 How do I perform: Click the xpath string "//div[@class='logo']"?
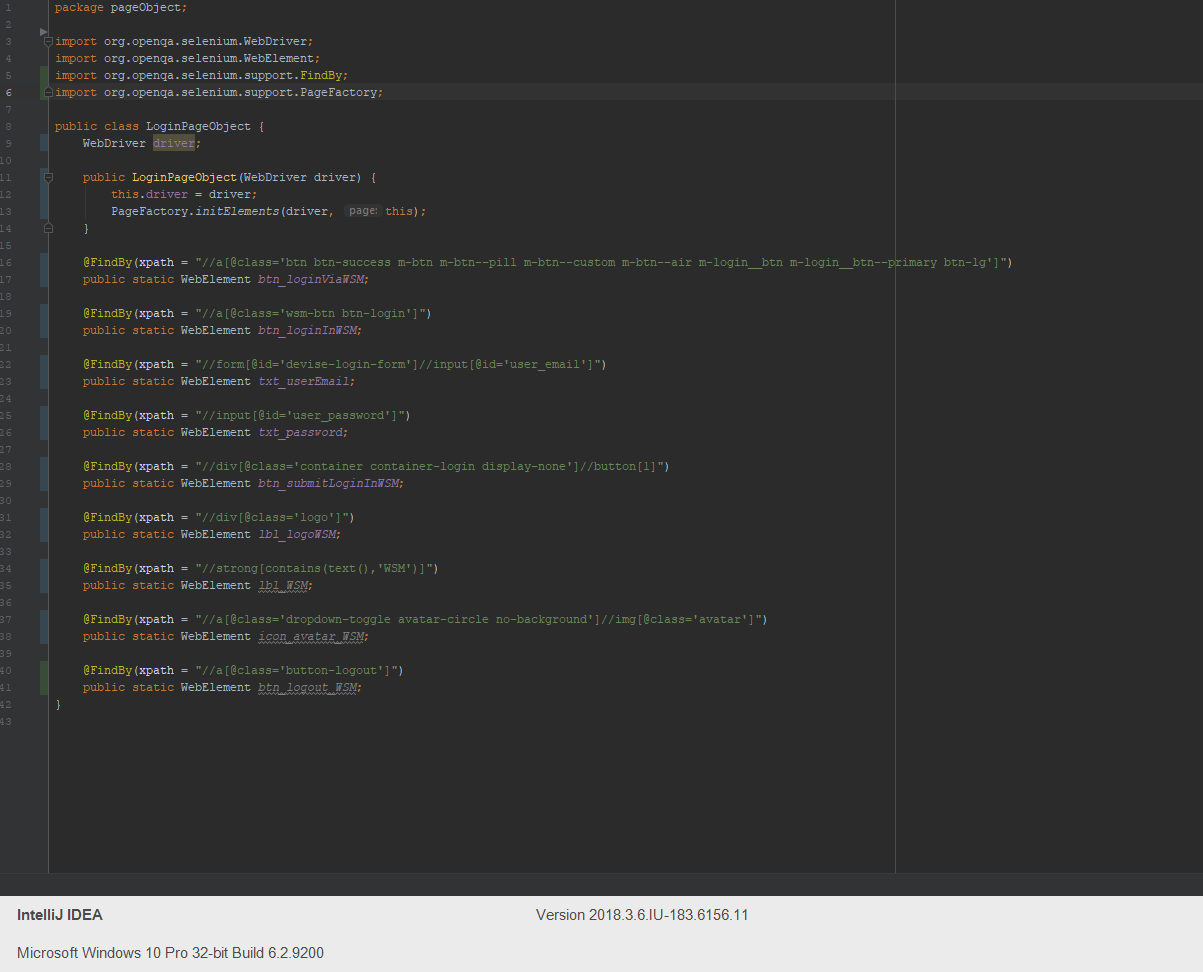point(272,517)
